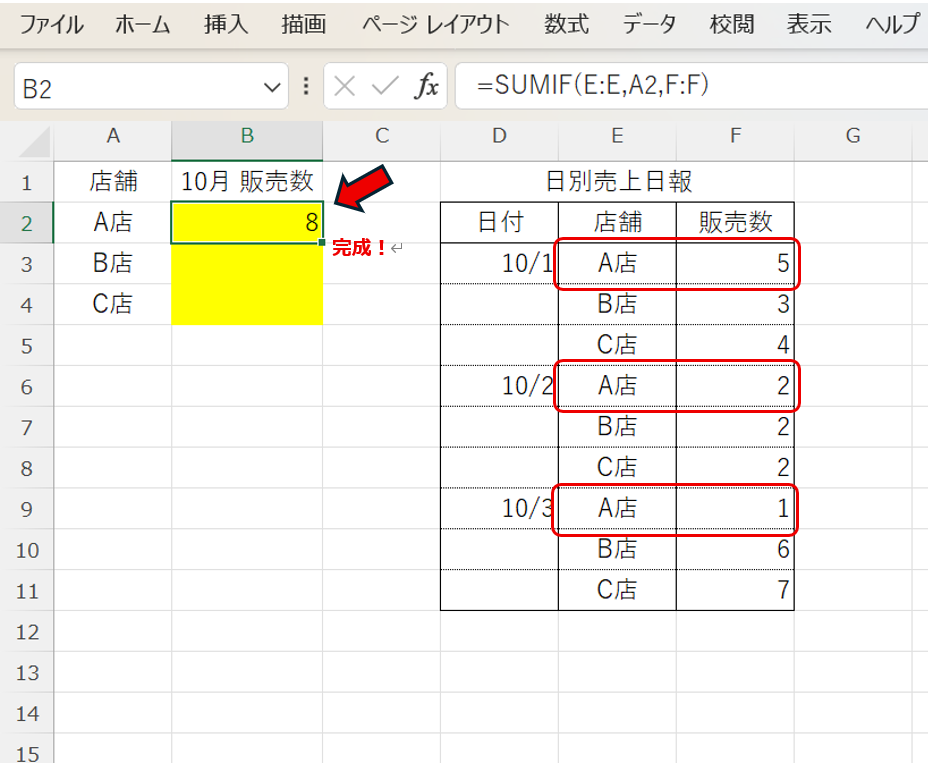
Task: Switch to the 挿入 ribbon tab
Action: coord(226,25)
